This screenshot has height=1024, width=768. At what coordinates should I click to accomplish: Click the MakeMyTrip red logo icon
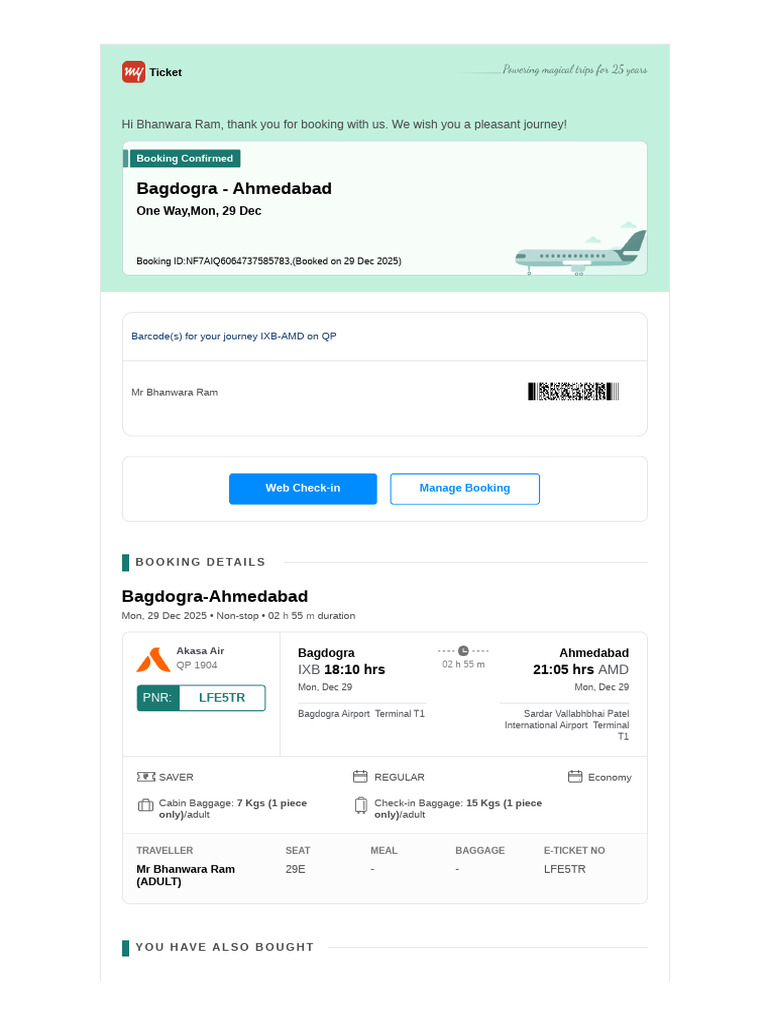point(133,72)
